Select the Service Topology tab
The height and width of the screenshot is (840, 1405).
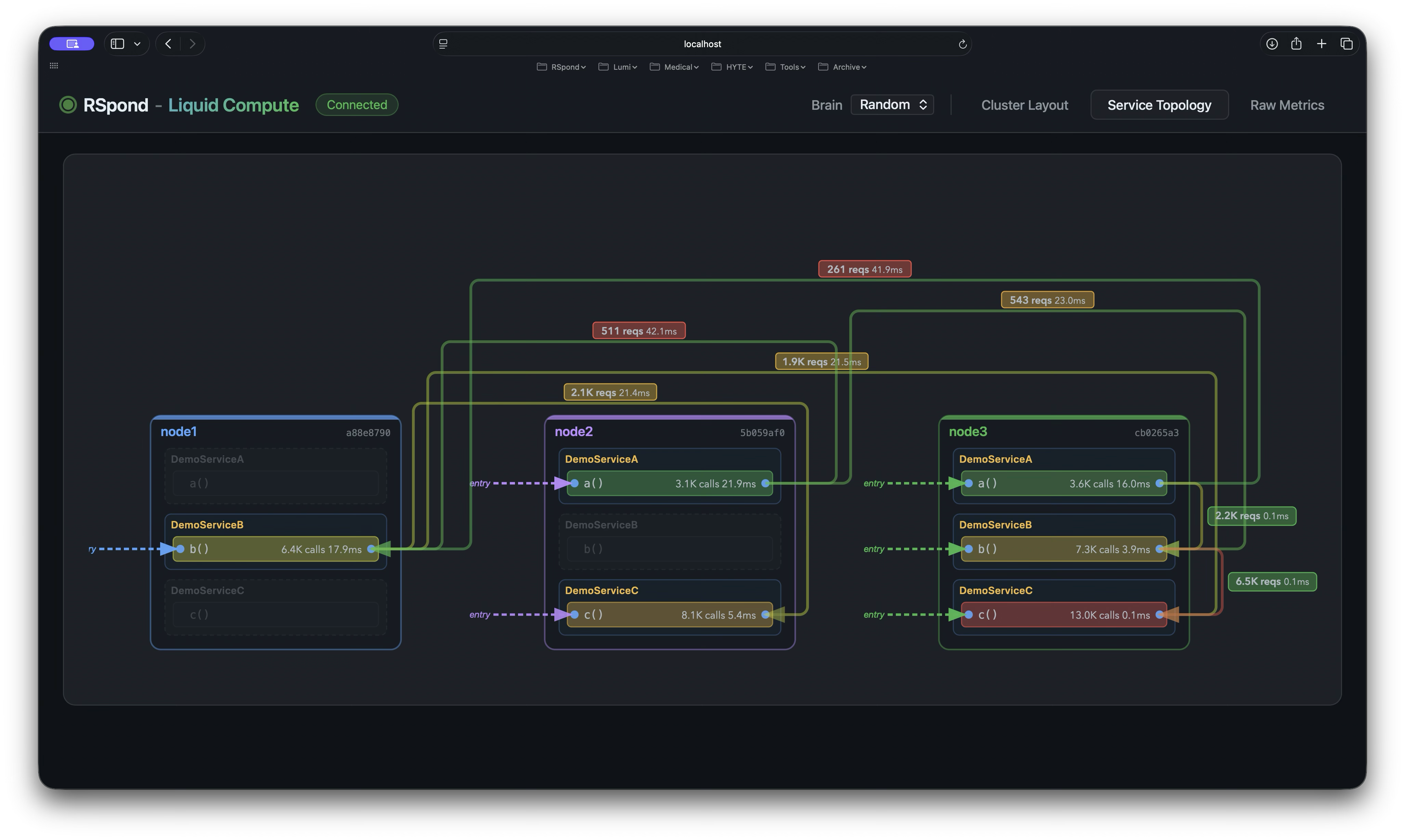pos(1159,105)
